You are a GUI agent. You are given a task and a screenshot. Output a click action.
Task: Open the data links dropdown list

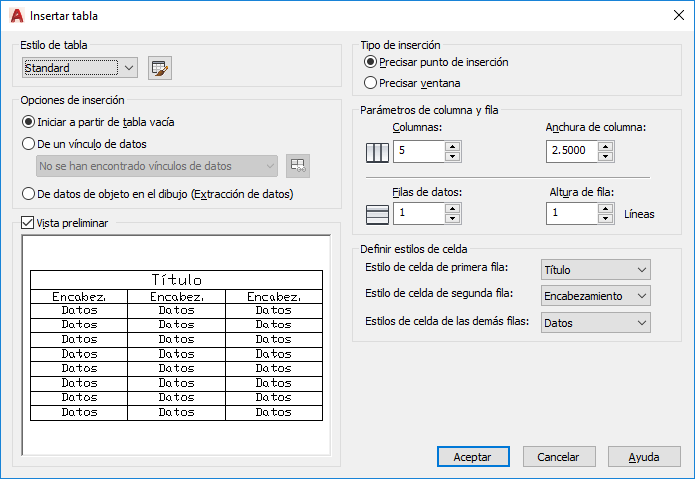coord(157,166)
